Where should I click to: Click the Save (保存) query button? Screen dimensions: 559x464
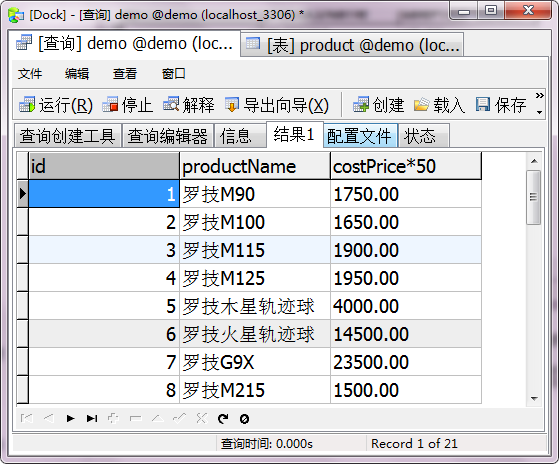click(x=501, y=105)
